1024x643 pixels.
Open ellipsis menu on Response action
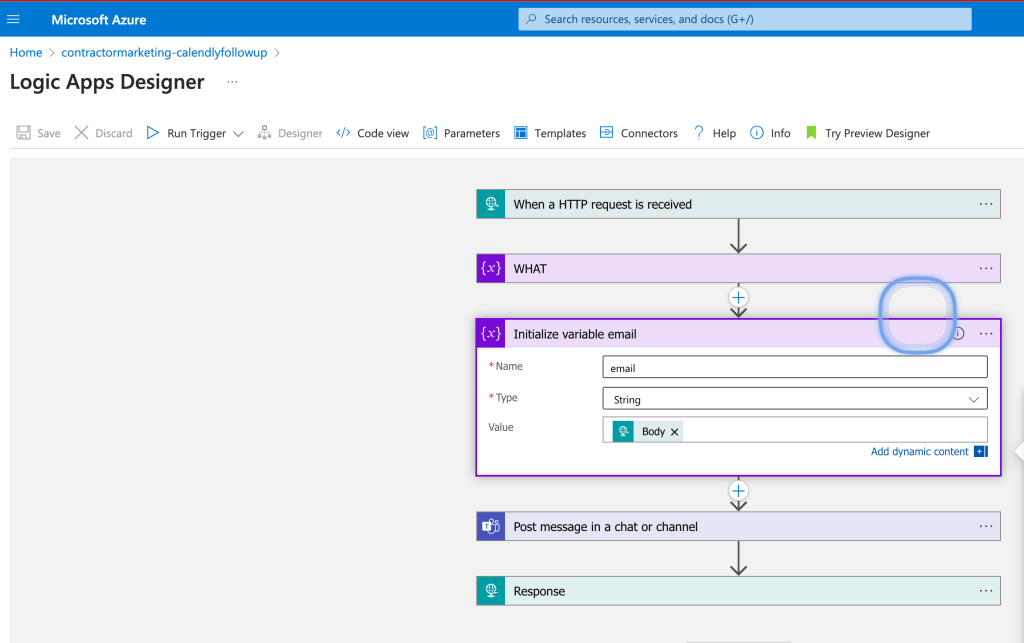986,591
